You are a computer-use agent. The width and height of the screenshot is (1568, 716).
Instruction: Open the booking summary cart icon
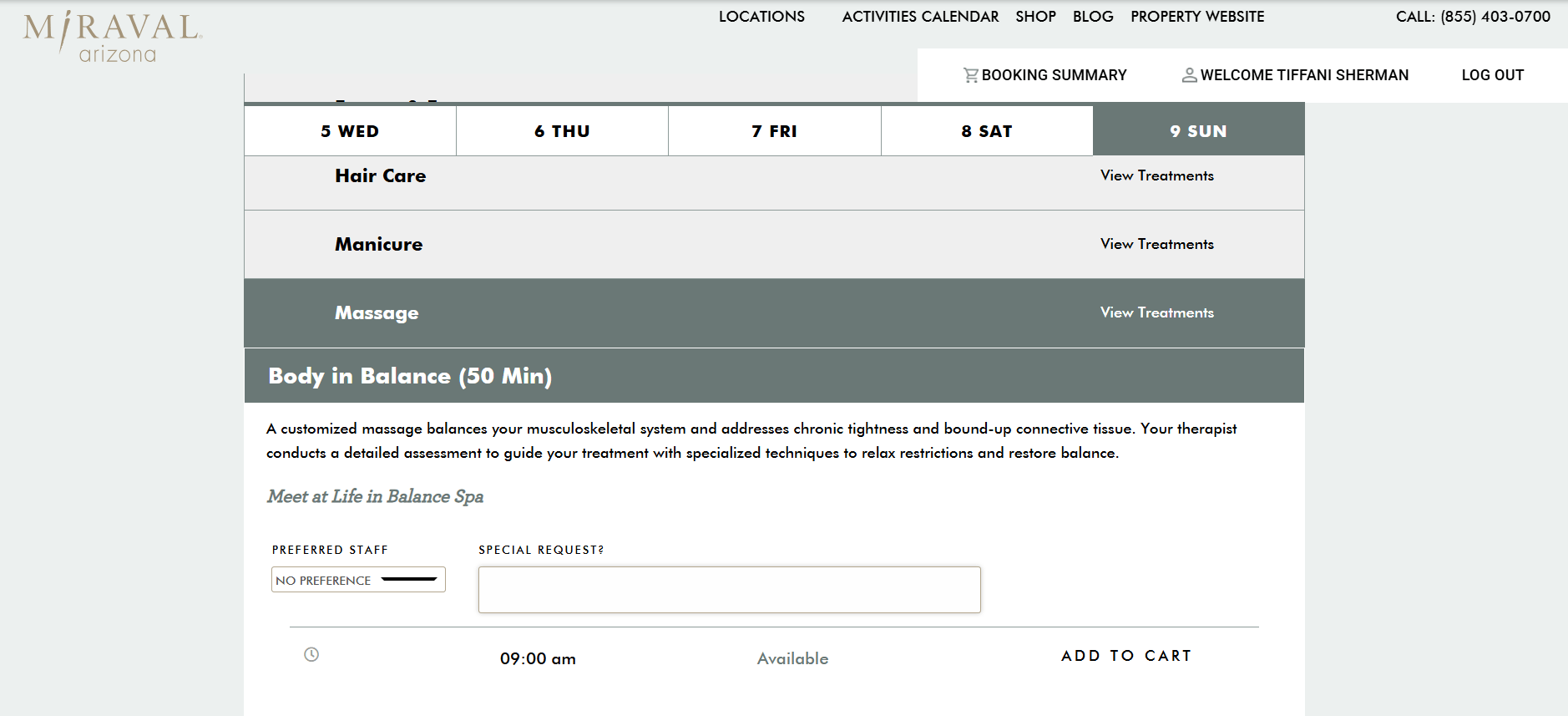tap(970, 75)
